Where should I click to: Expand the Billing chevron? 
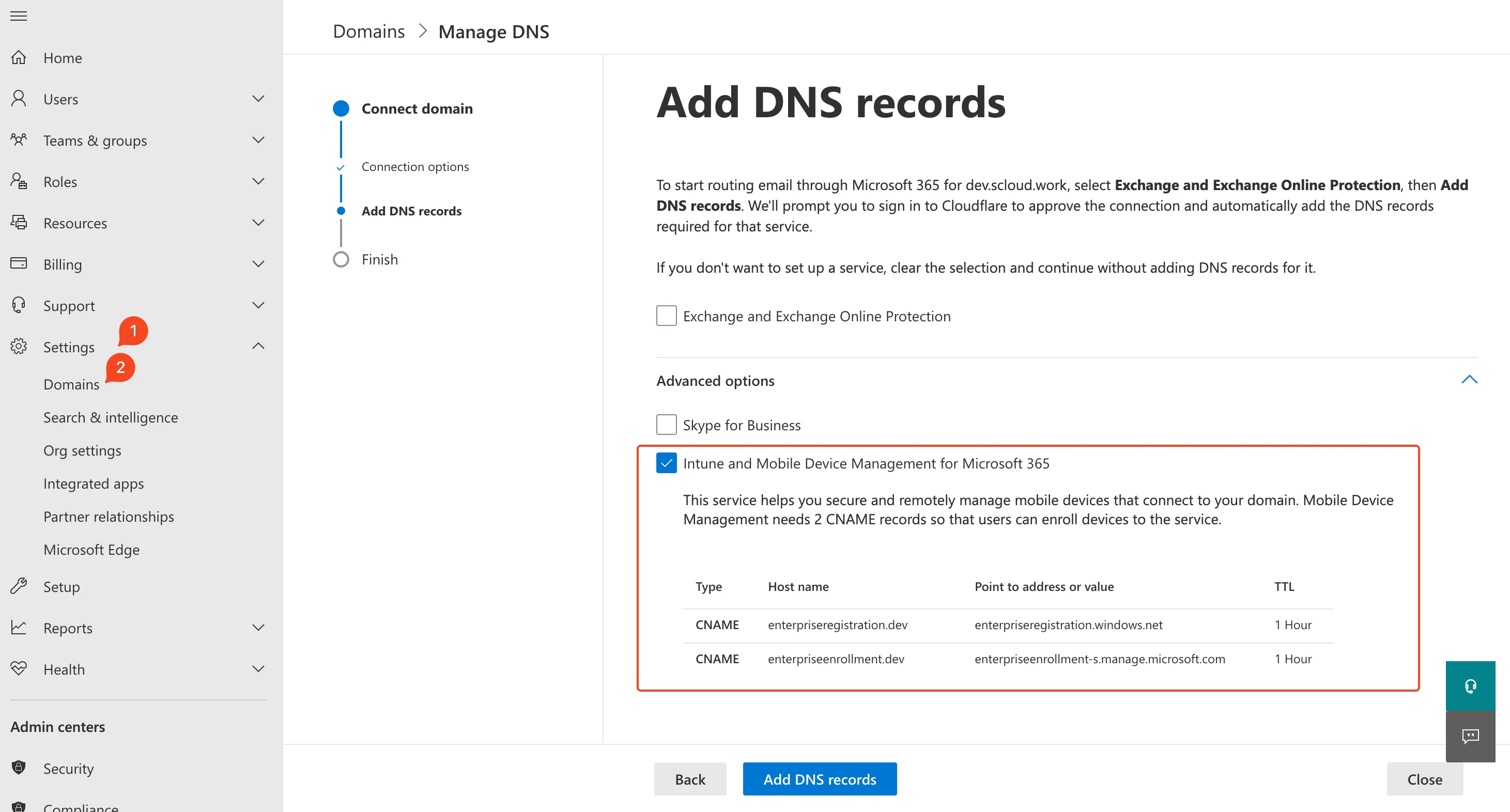[258, 263]
